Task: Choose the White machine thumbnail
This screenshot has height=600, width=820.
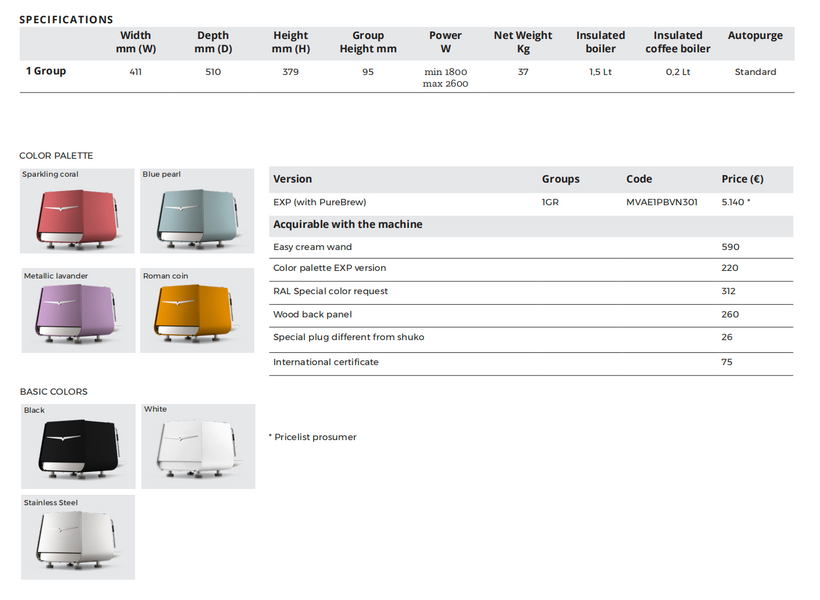Action: click(x=198, y=446)
